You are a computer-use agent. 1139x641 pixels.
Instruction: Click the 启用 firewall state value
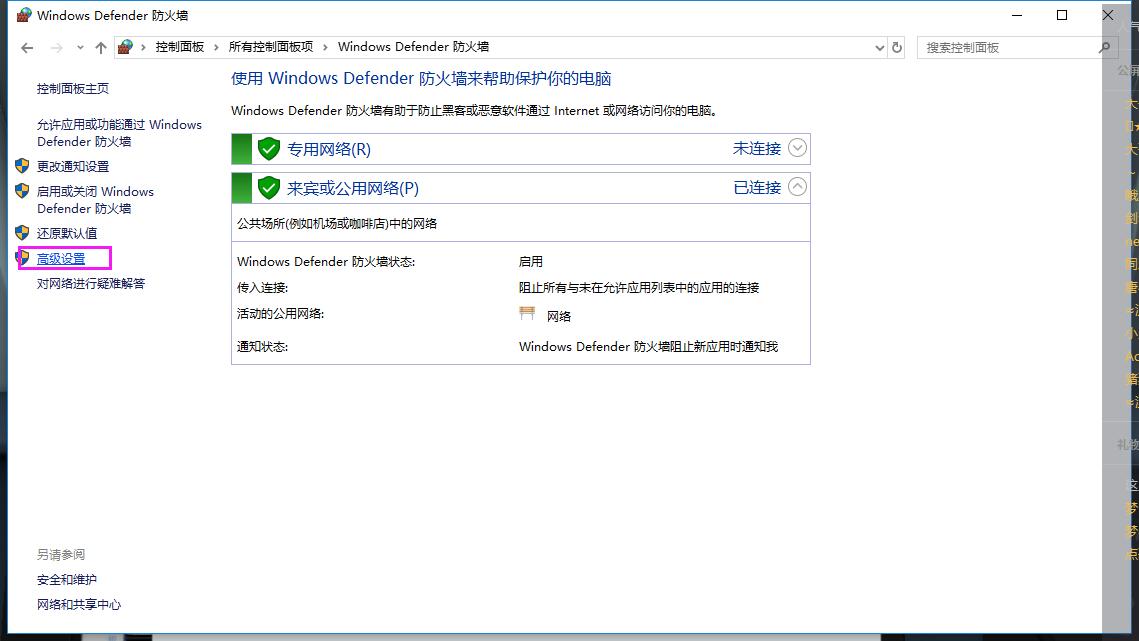[531, 262]
